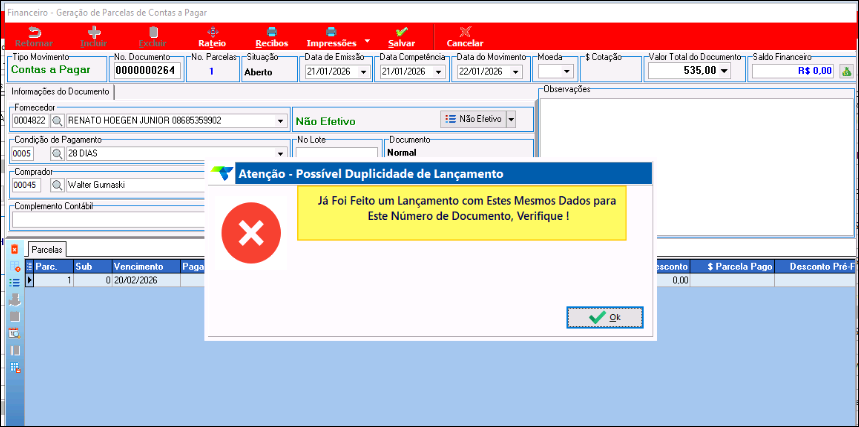The height and width of the screenshot is (427, 859).
Task: Click the Incluir plus toolbar button
Action: pyautogui.click(x=94, y=37)
